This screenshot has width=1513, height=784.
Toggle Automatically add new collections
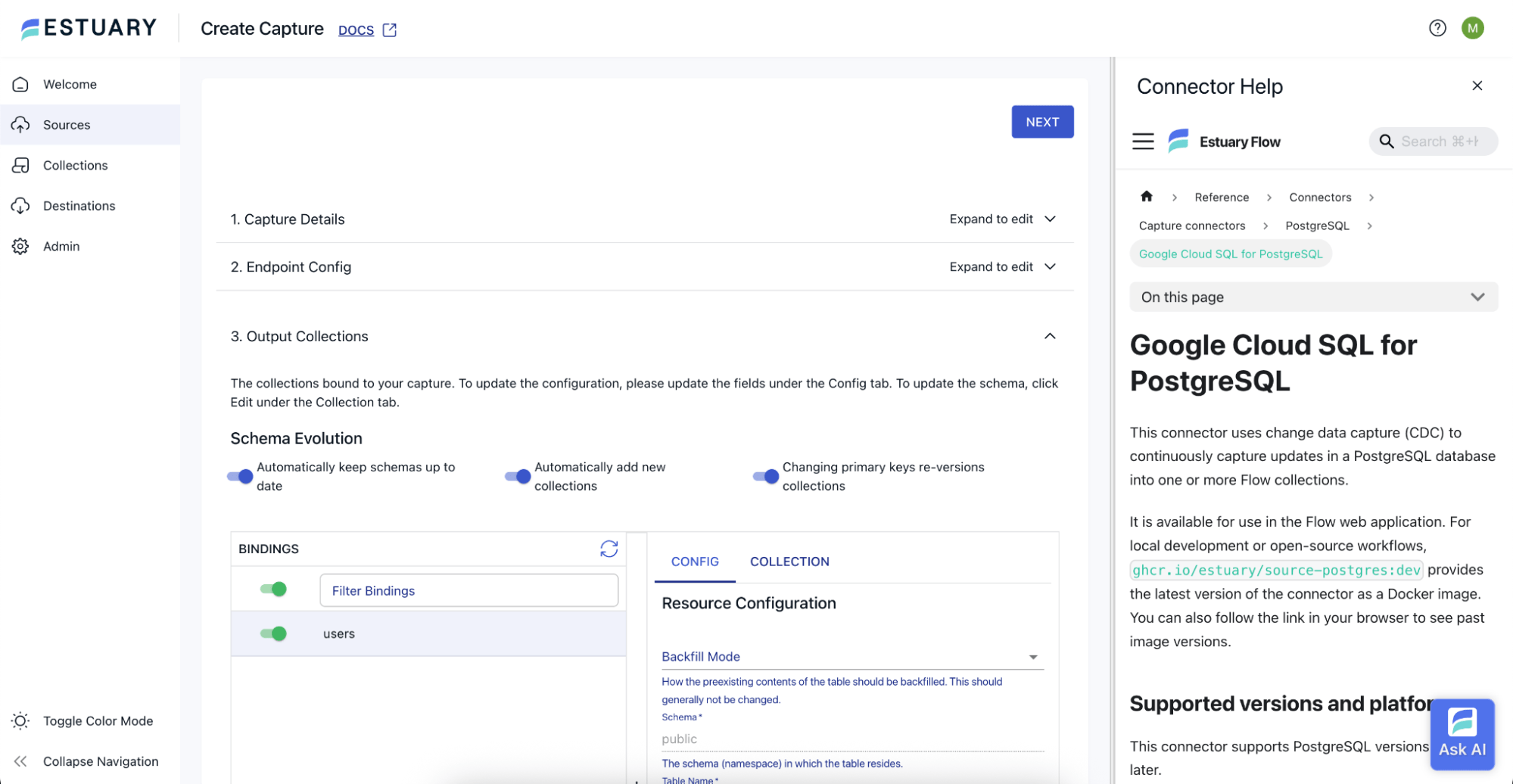coord(518,476)
